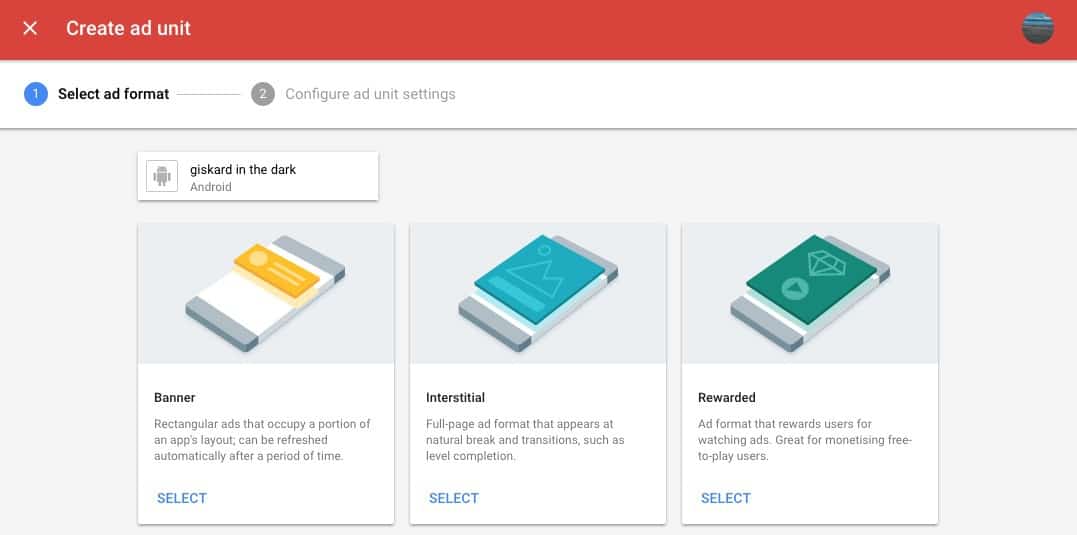Click the Rewarded card title
This screenshot has width=1077, height=535.
[x=727, y=398]
